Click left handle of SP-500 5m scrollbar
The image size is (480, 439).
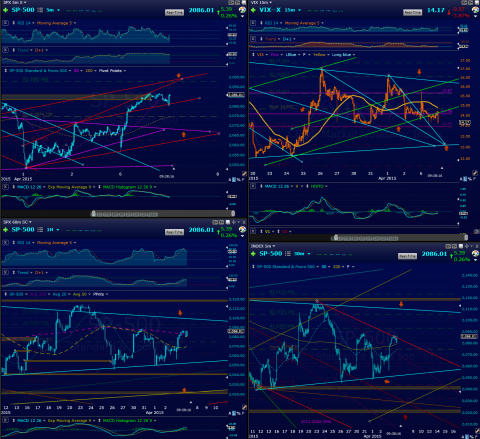coord(93,214)
